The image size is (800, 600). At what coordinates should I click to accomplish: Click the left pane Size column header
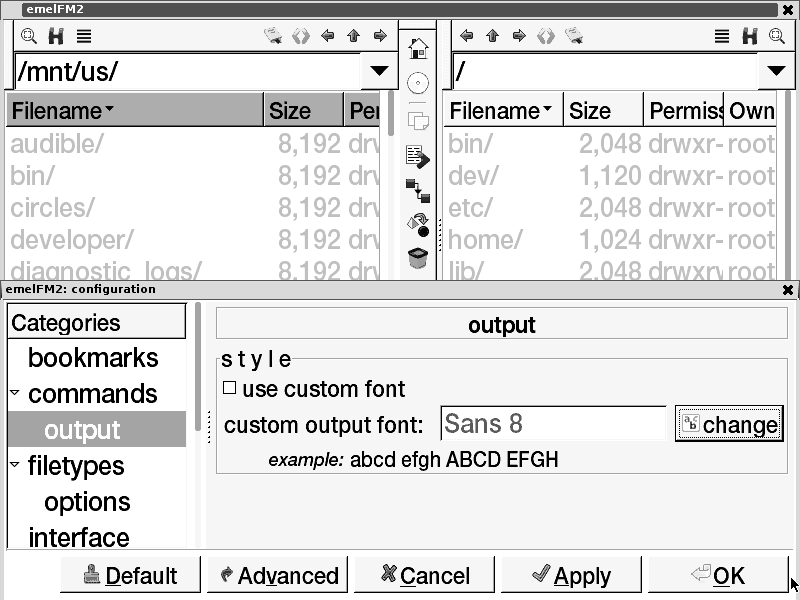click(304, 110)
